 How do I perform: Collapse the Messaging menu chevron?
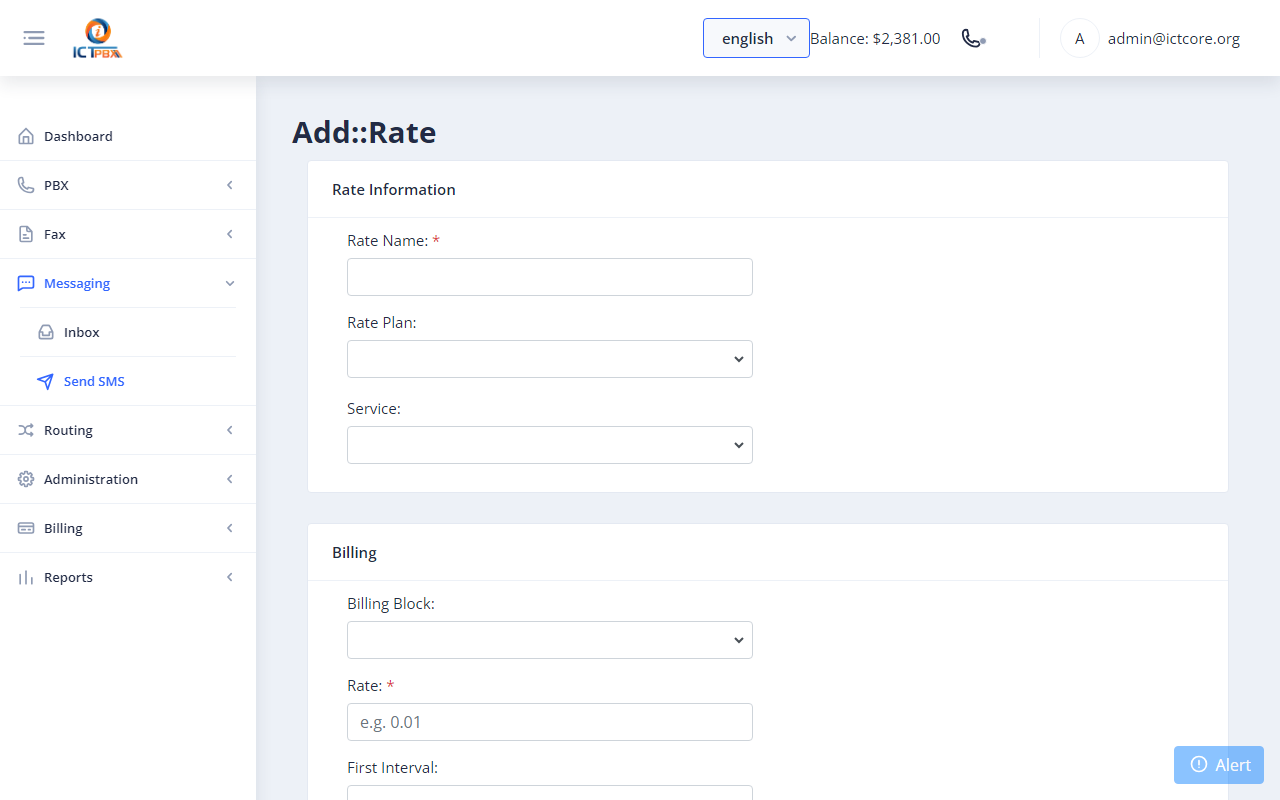[x=230, y=283]
